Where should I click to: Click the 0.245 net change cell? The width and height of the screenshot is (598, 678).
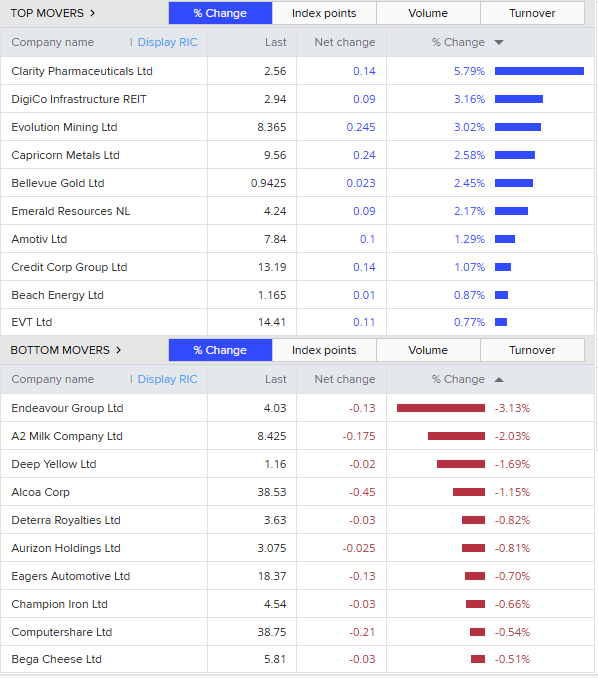click(361, 127)
